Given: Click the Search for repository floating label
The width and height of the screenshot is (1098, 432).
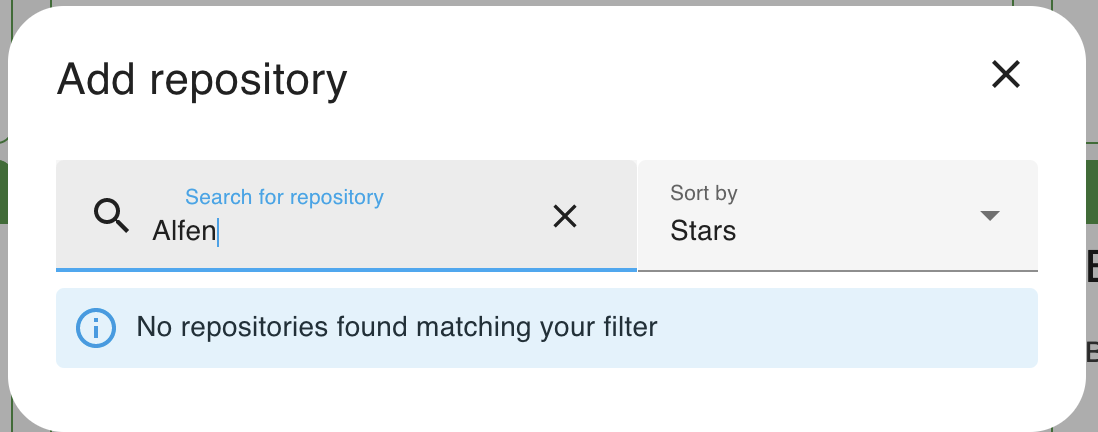Looking at the screenshot, I should click(284, 197).
